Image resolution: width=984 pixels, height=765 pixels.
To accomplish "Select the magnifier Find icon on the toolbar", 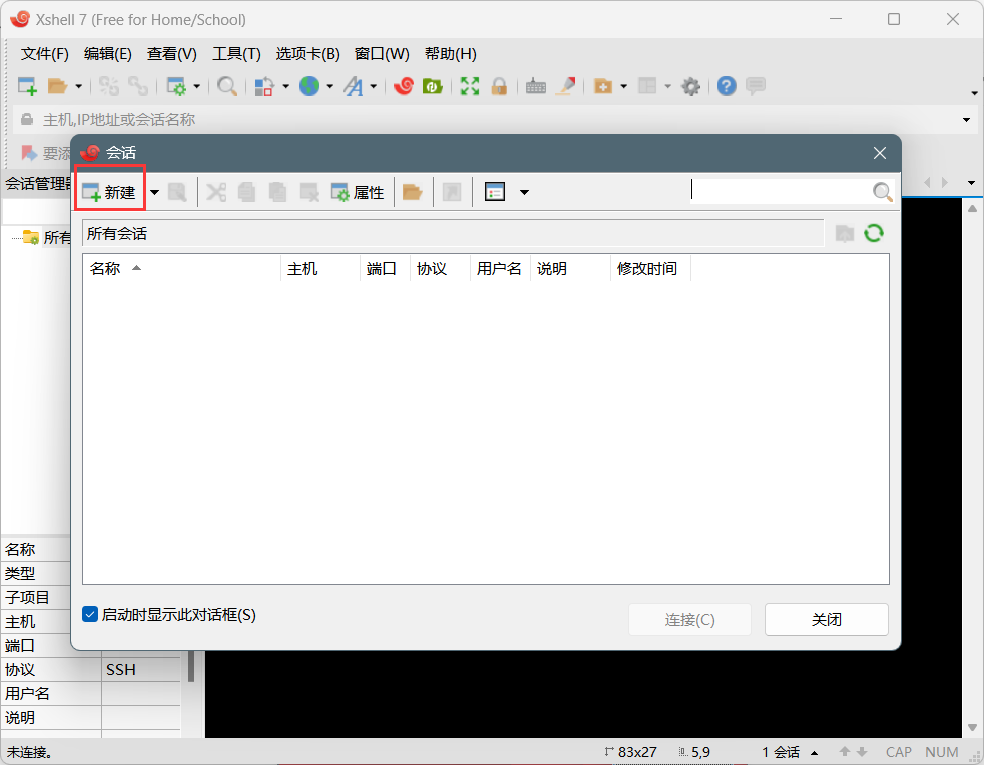I will (x=226, y=86).
